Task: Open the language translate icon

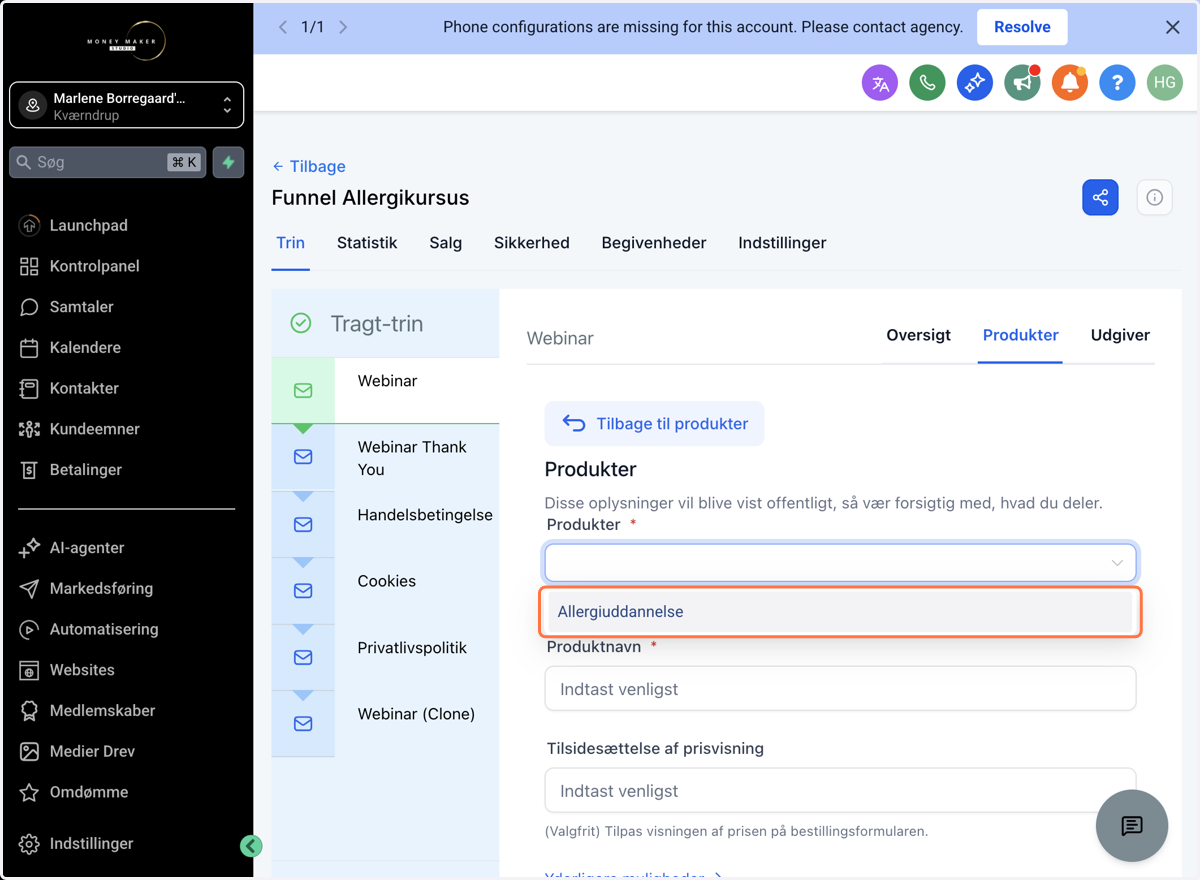Action: click(x=880, y=83)
